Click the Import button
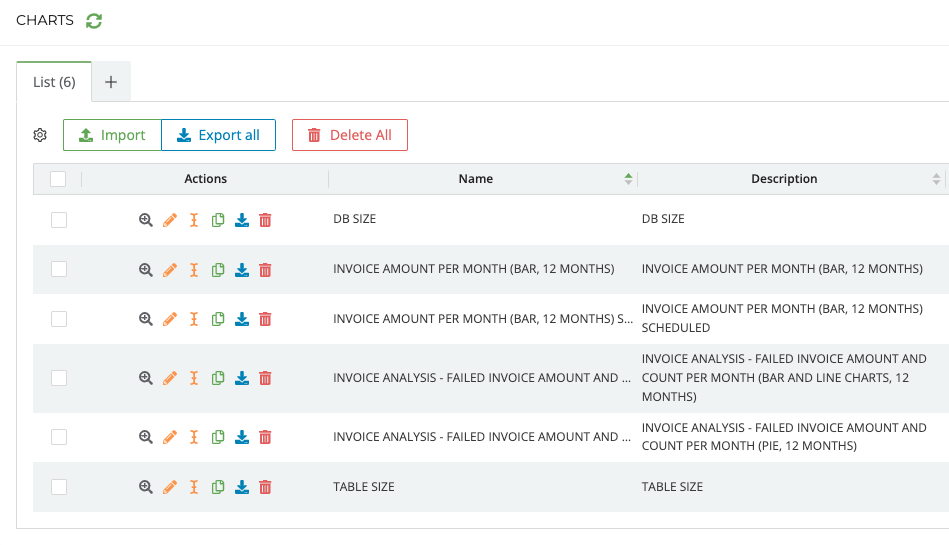Image resolution: width=949 pixels, height=545 pixels. coord(112,135)
